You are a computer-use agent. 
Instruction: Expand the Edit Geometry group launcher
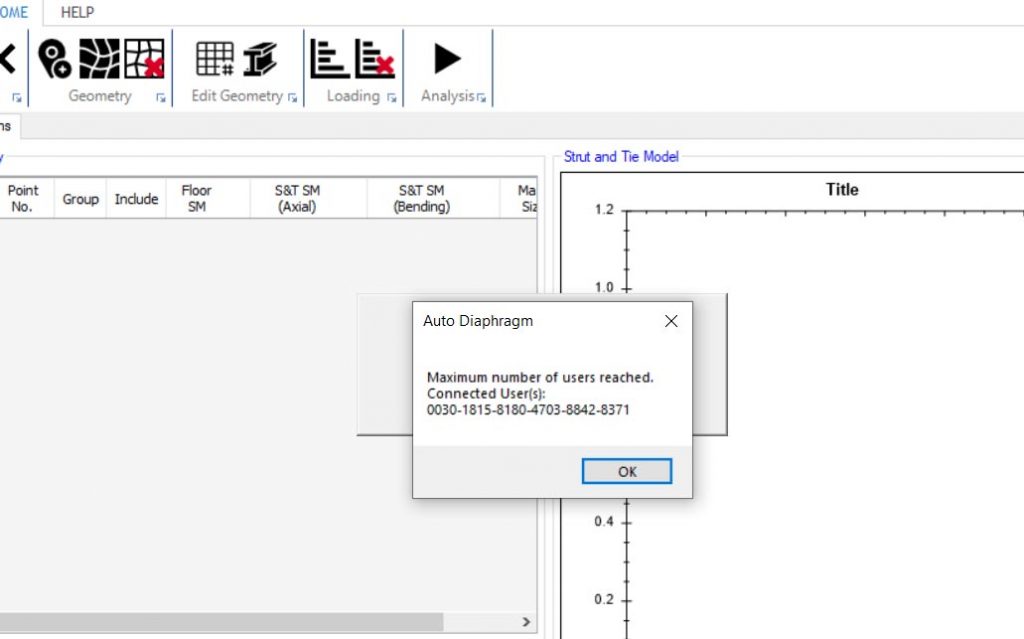[x=292, y=98]
